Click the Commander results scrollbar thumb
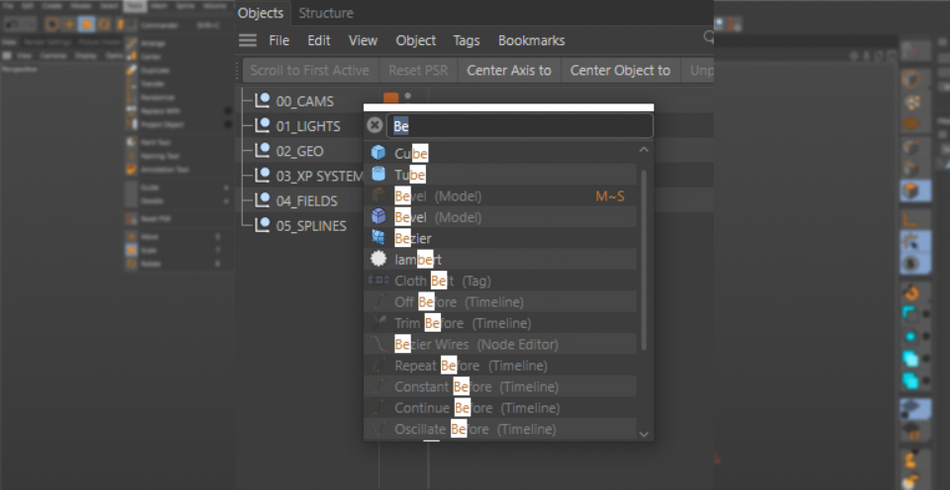The width and height of the screenshot is (950, 490). click(x=644, y=260)
